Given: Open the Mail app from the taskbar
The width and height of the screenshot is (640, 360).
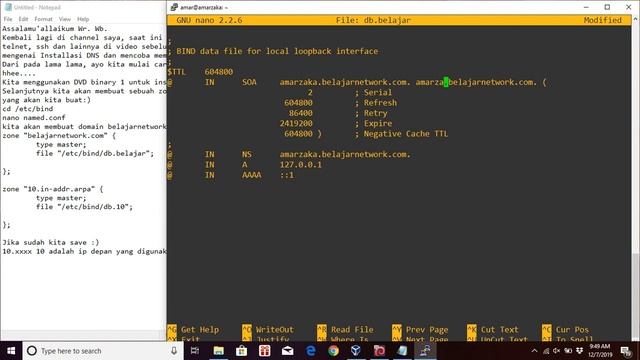Looking at the screenshot, I should point(287,351).
